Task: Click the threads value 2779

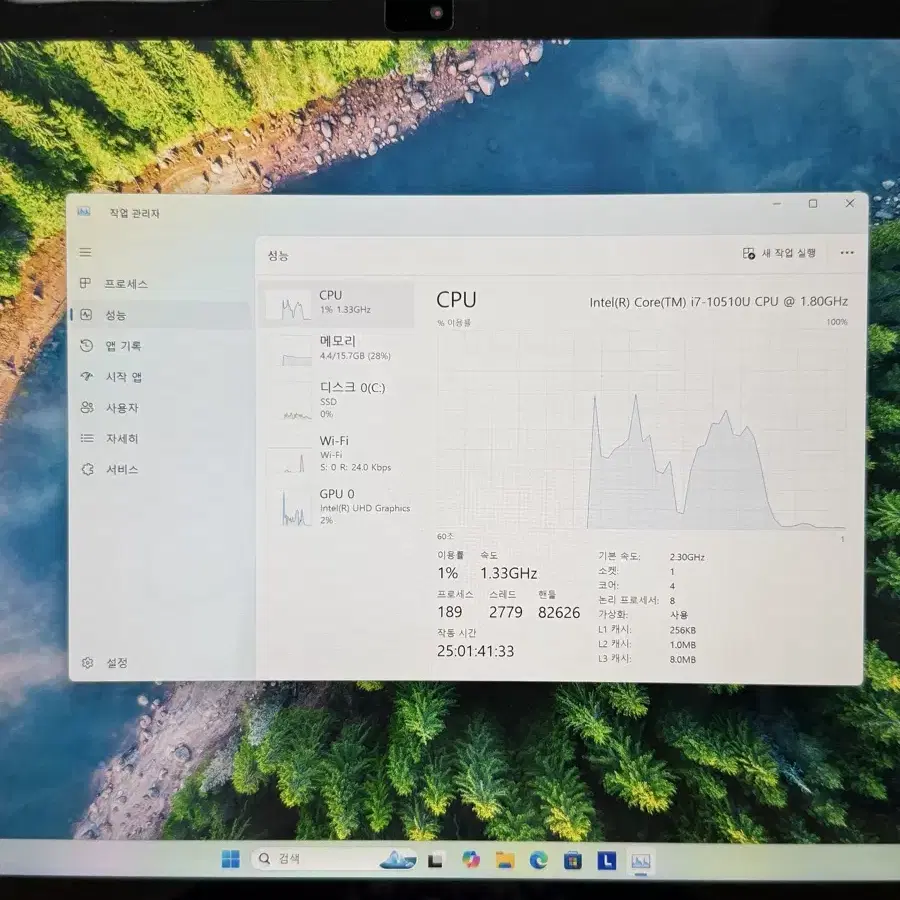Action: click(x=506, y=612)
